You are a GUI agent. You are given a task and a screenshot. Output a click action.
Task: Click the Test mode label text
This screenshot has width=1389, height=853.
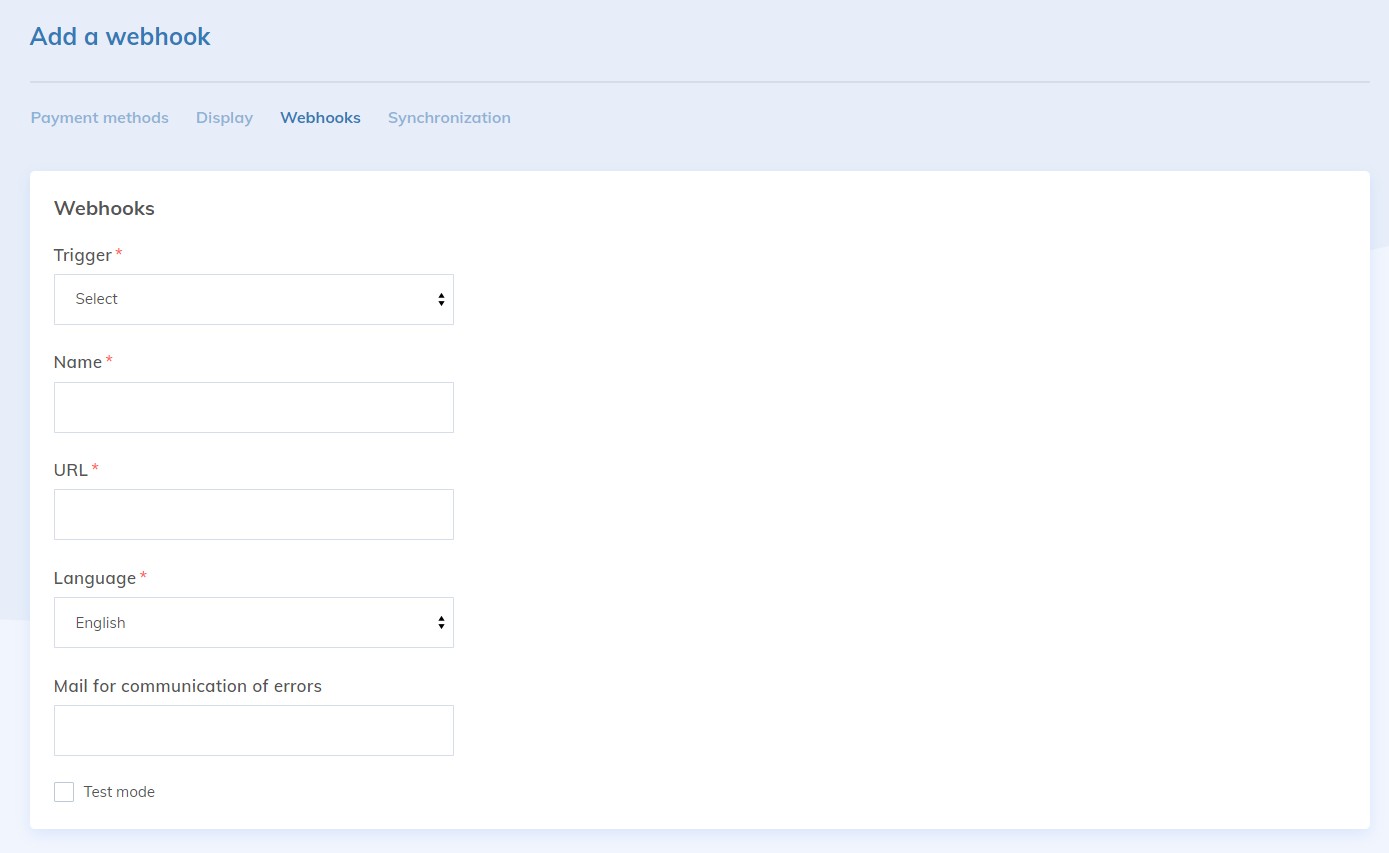(119, 792)
